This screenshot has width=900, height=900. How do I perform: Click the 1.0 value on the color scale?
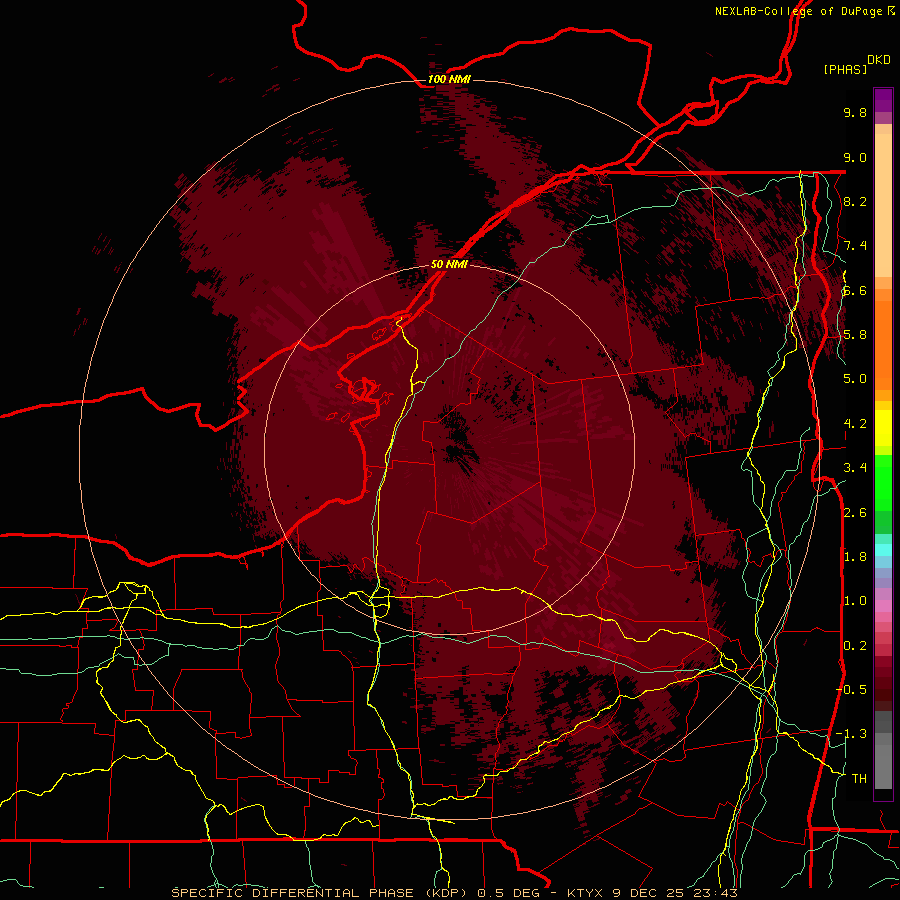tap(855, 601)
